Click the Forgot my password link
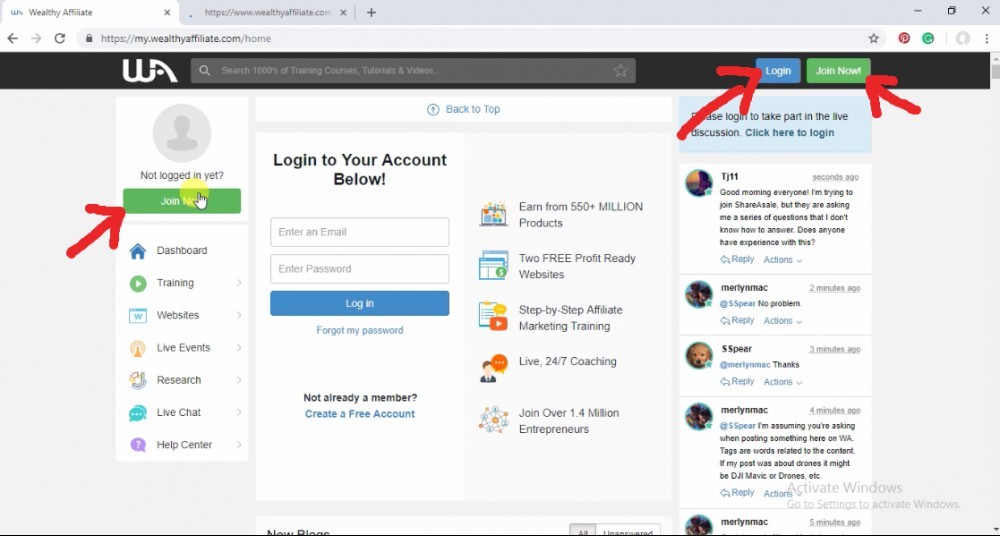Image resolution: width=1000 pixels, height=536 pixels. [x=360, y=331]
